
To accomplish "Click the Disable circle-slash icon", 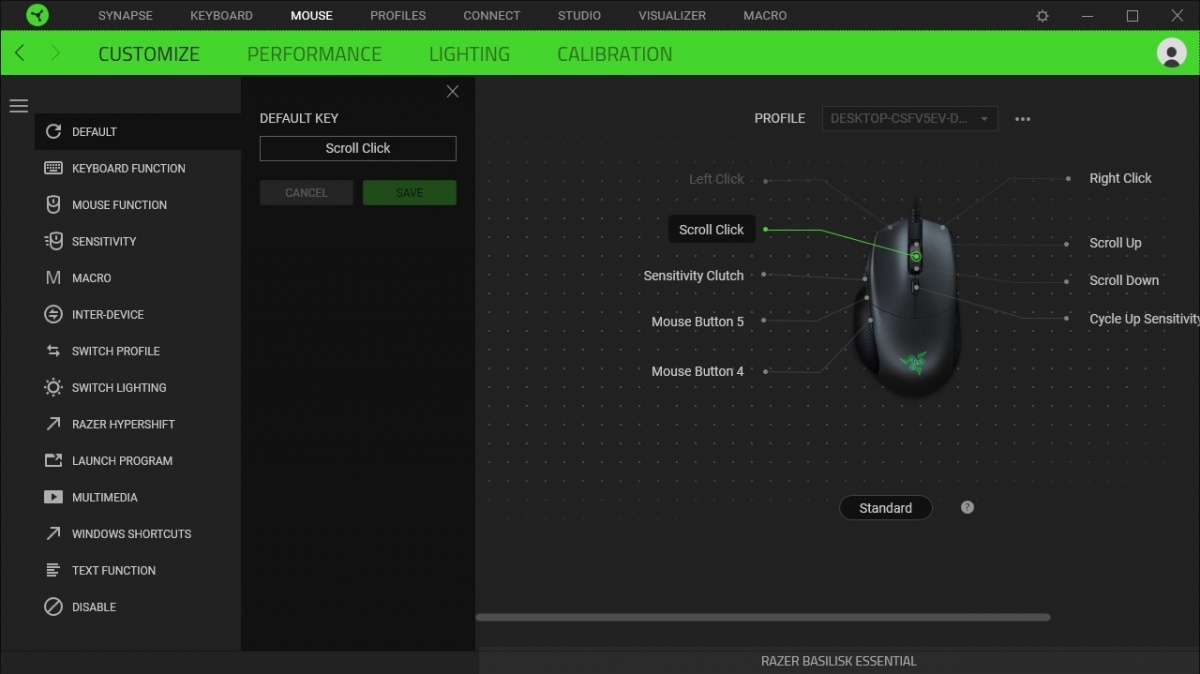I will point(53,606).
